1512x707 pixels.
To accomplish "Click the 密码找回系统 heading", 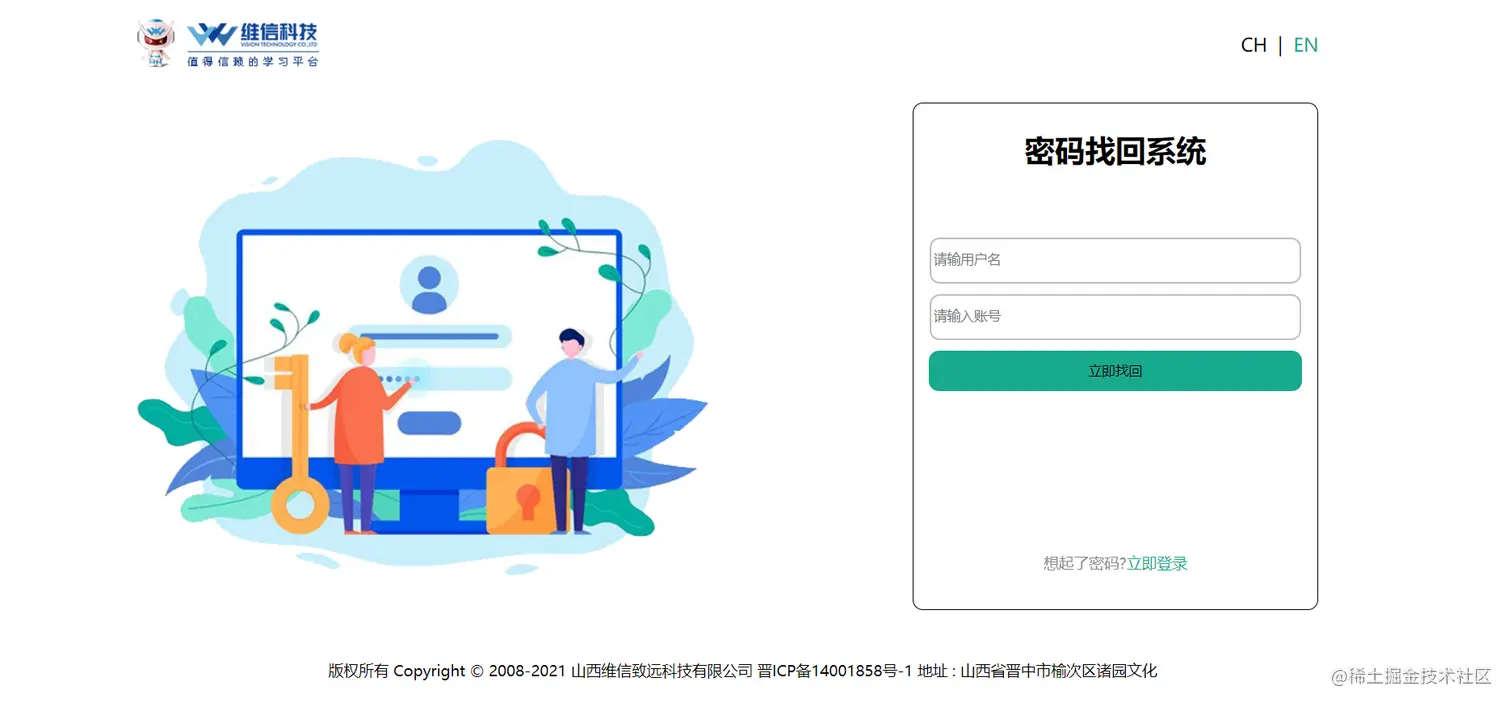I will coord(1115,152).
